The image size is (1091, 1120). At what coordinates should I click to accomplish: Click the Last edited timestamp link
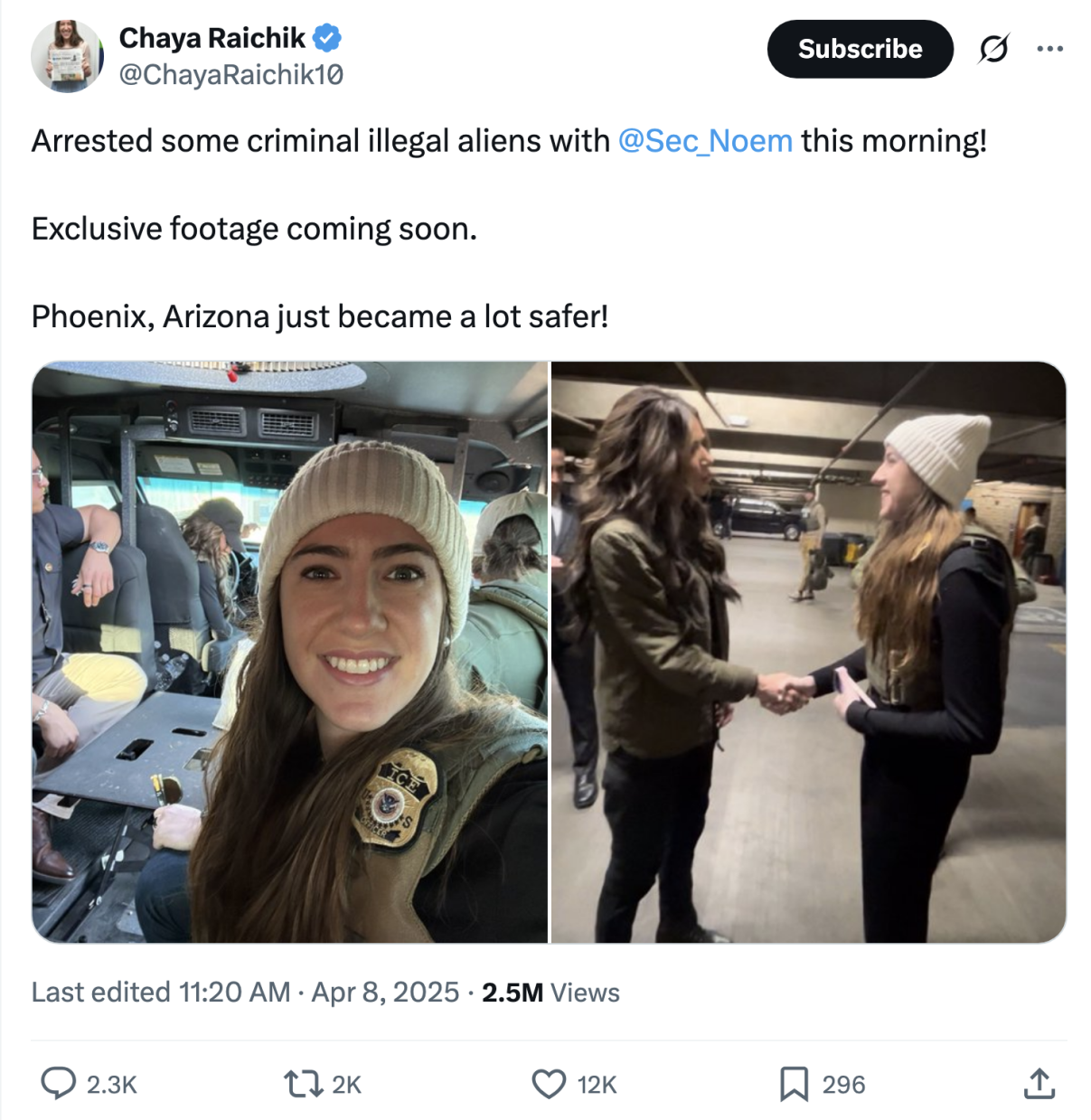(245, 992)
